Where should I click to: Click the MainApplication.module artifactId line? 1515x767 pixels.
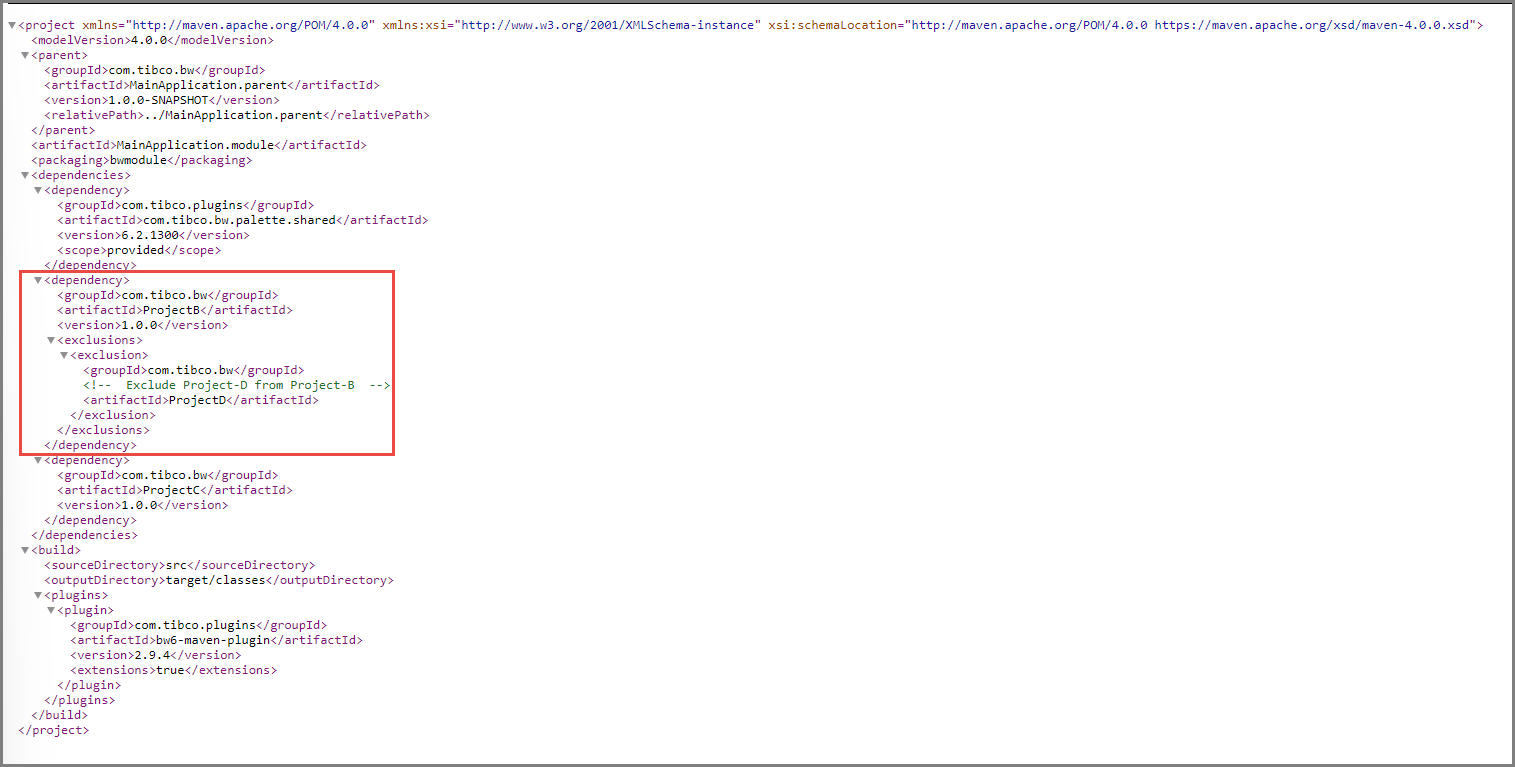[x=199, y=145]
